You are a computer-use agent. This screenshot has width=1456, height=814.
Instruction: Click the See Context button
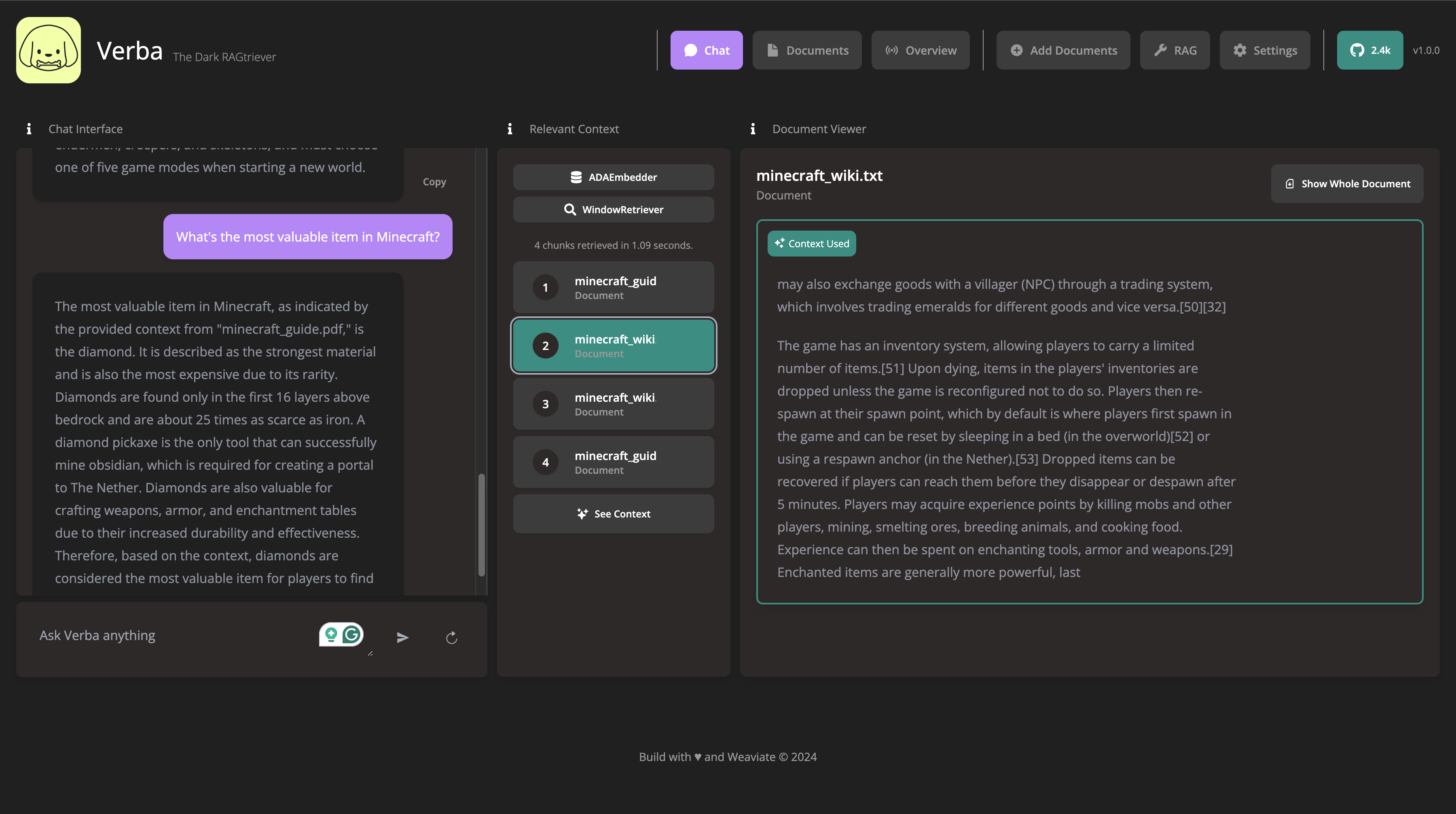(x=613, y=513)
